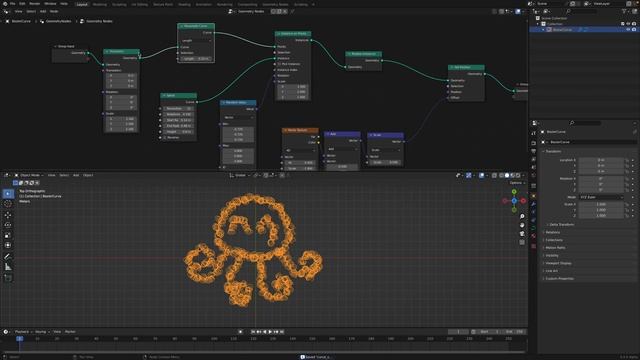Collapse the Transform panel in properties
Image resolution: width=640 pixels, height=360 pixels.
(x=553, y=151)
